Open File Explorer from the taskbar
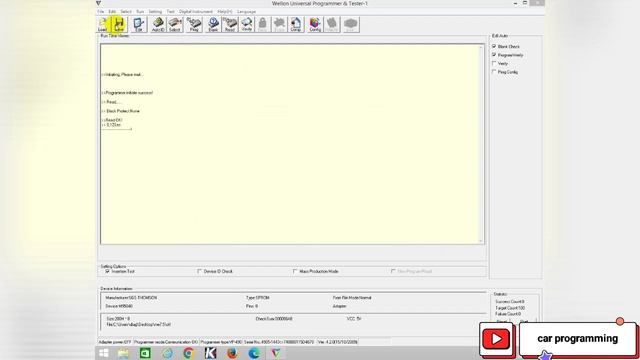 123,353
